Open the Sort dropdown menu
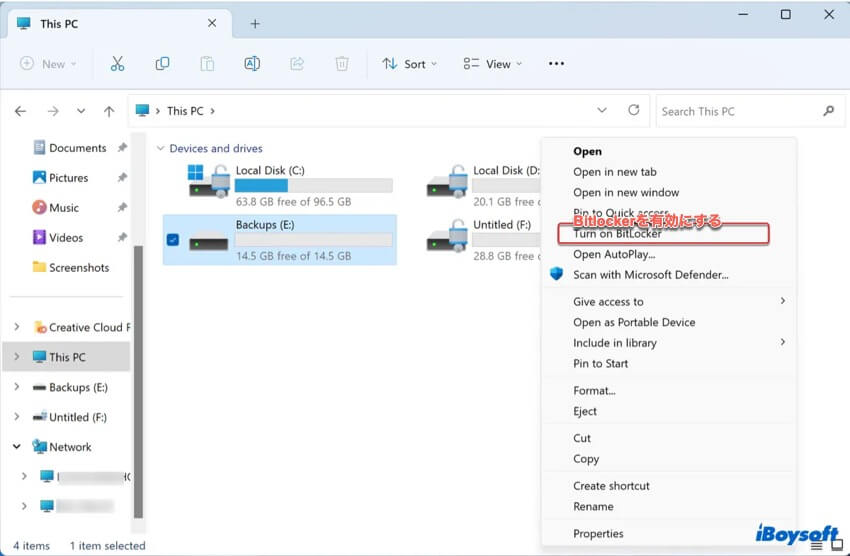Image resolution: width=850 pixels, height=556 pixels. (x=409, y=64)
